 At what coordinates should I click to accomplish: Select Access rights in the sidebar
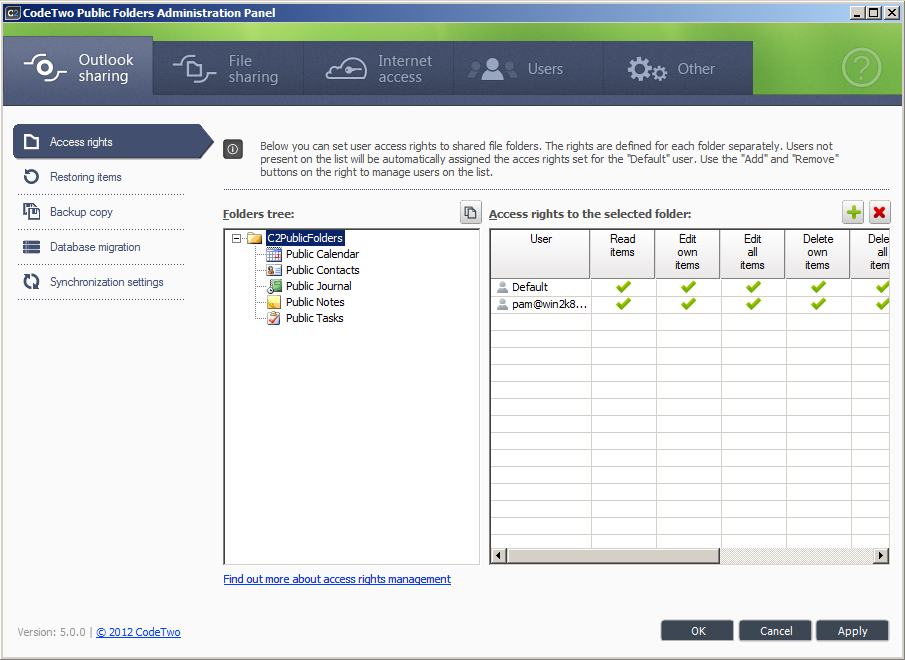(113, 141)
